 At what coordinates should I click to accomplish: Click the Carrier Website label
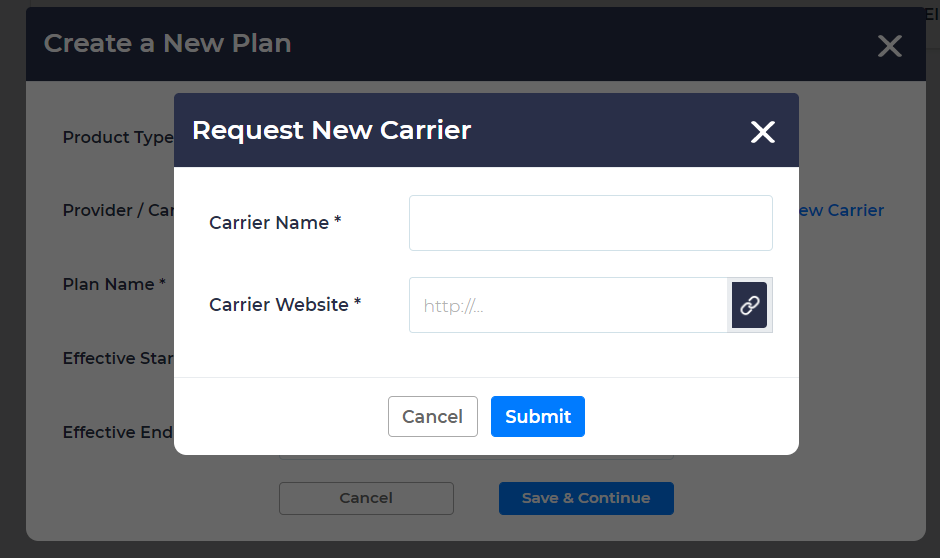click(x=285, y=305)
